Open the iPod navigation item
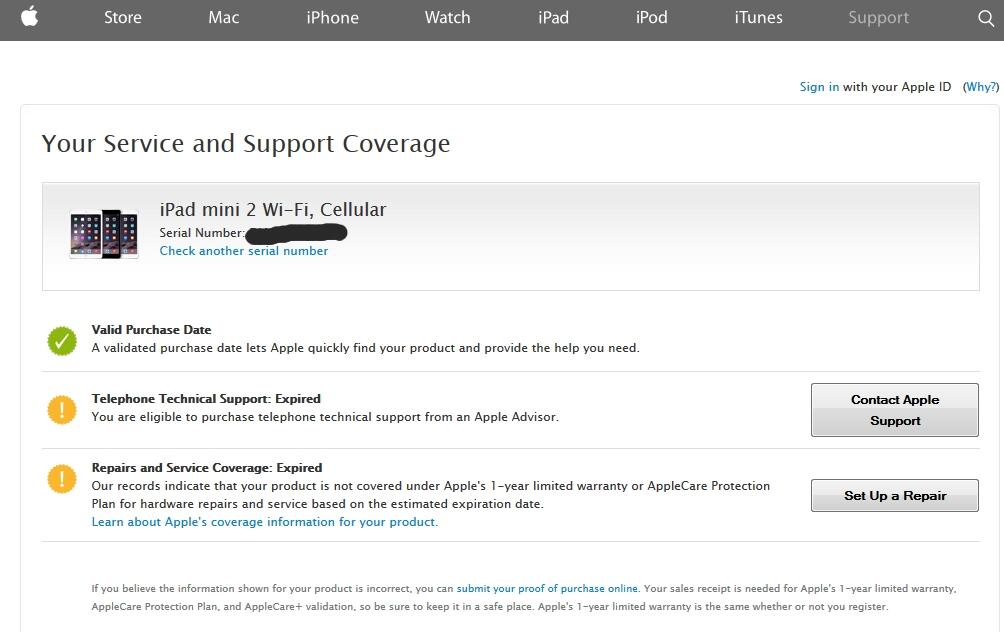This screenshot has height=632, width=1004. point(651,17)
